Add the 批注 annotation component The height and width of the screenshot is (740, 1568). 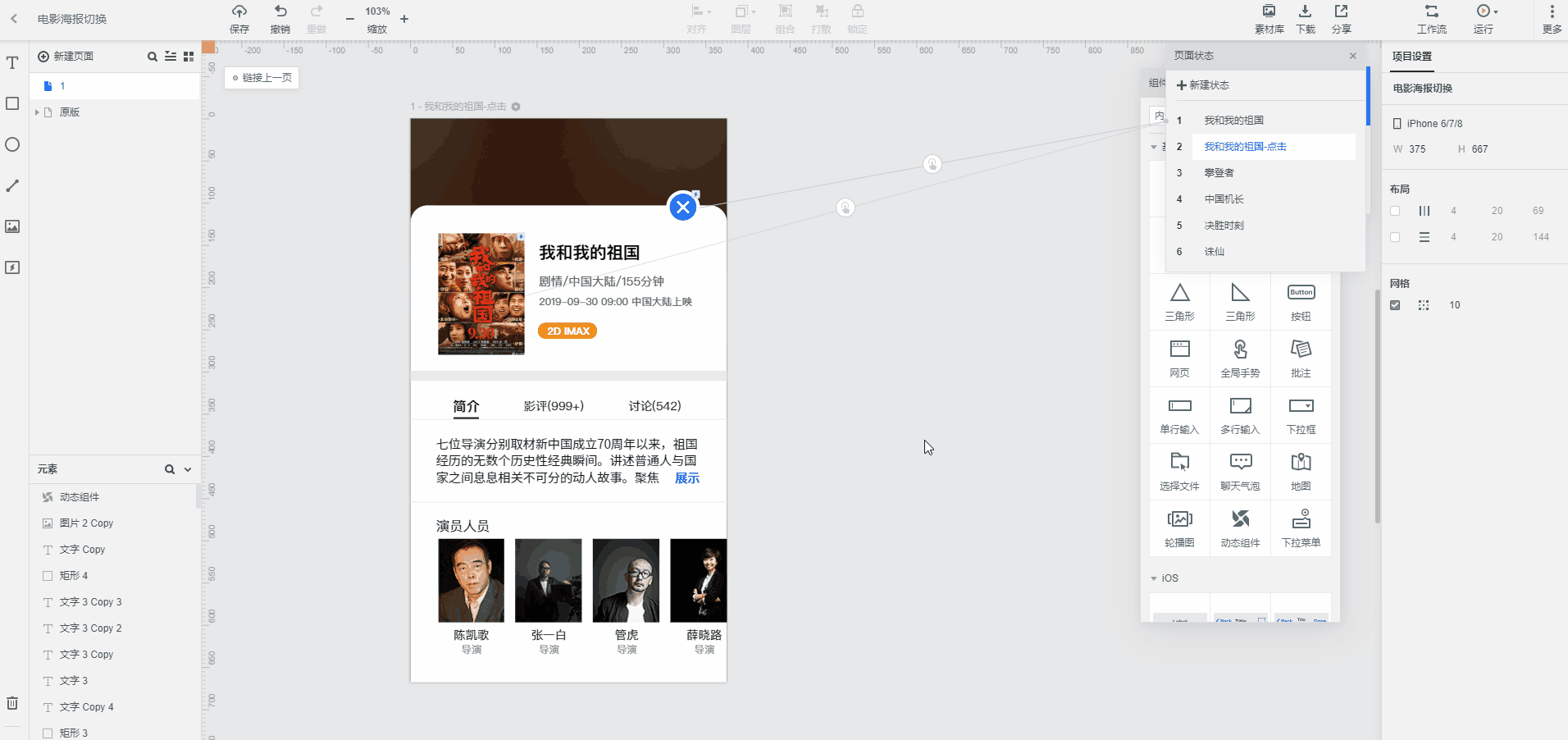pyautogui.click(x=1301, y=359)
